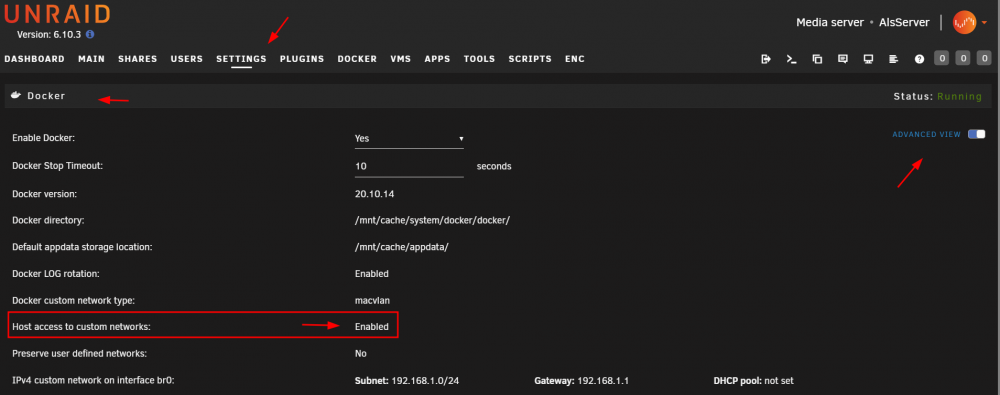
Task: Switch to the Docker nav tab
Action: coord(357,59)
